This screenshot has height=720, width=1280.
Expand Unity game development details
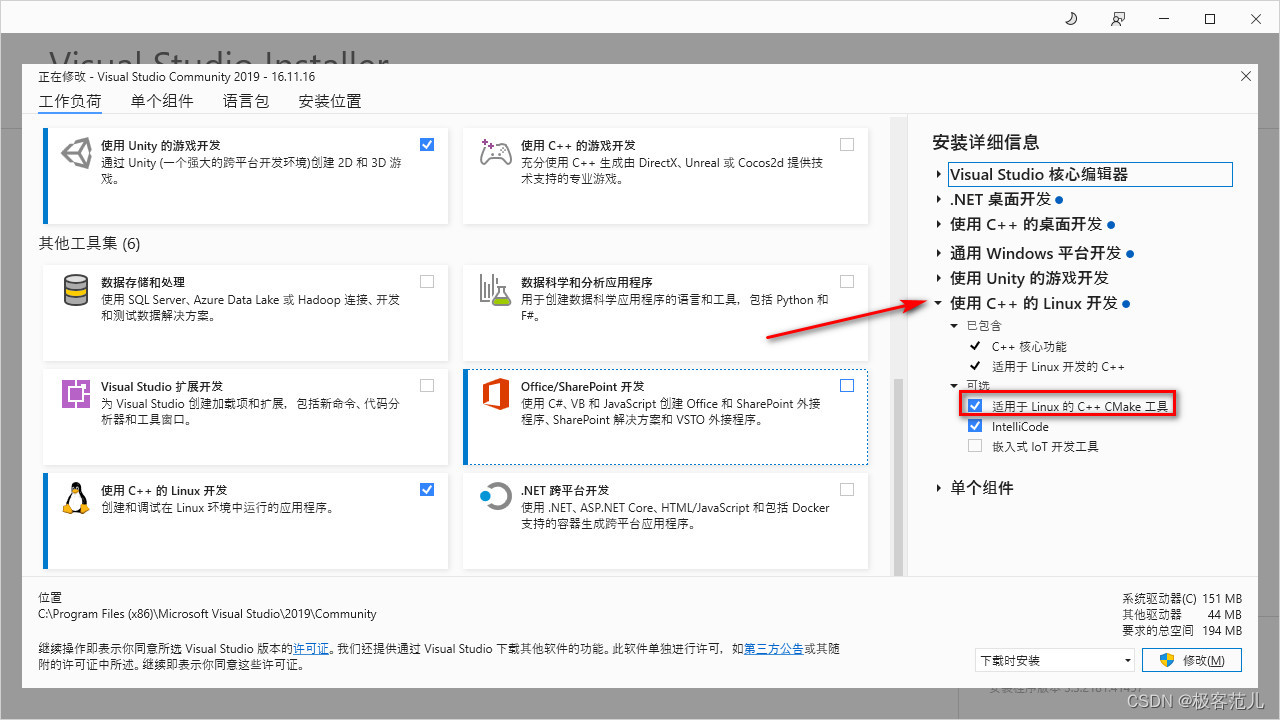tap(939, 278)
